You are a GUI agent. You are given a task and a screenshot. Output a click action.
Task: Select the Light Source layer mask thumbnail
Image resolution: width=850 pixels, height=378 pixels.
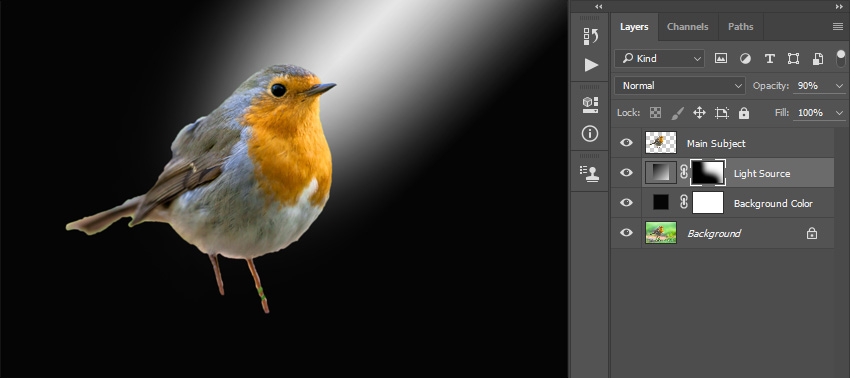(708, 172)
